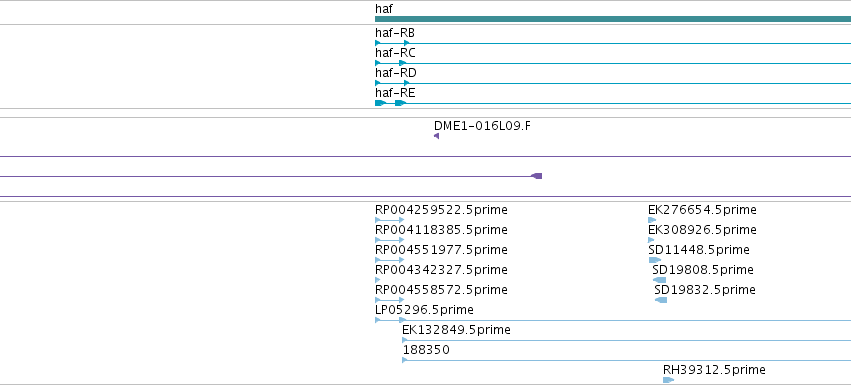
Task: Select the purple block glyph on middle line
Action: pyautogui.click(x=536, y=176)
